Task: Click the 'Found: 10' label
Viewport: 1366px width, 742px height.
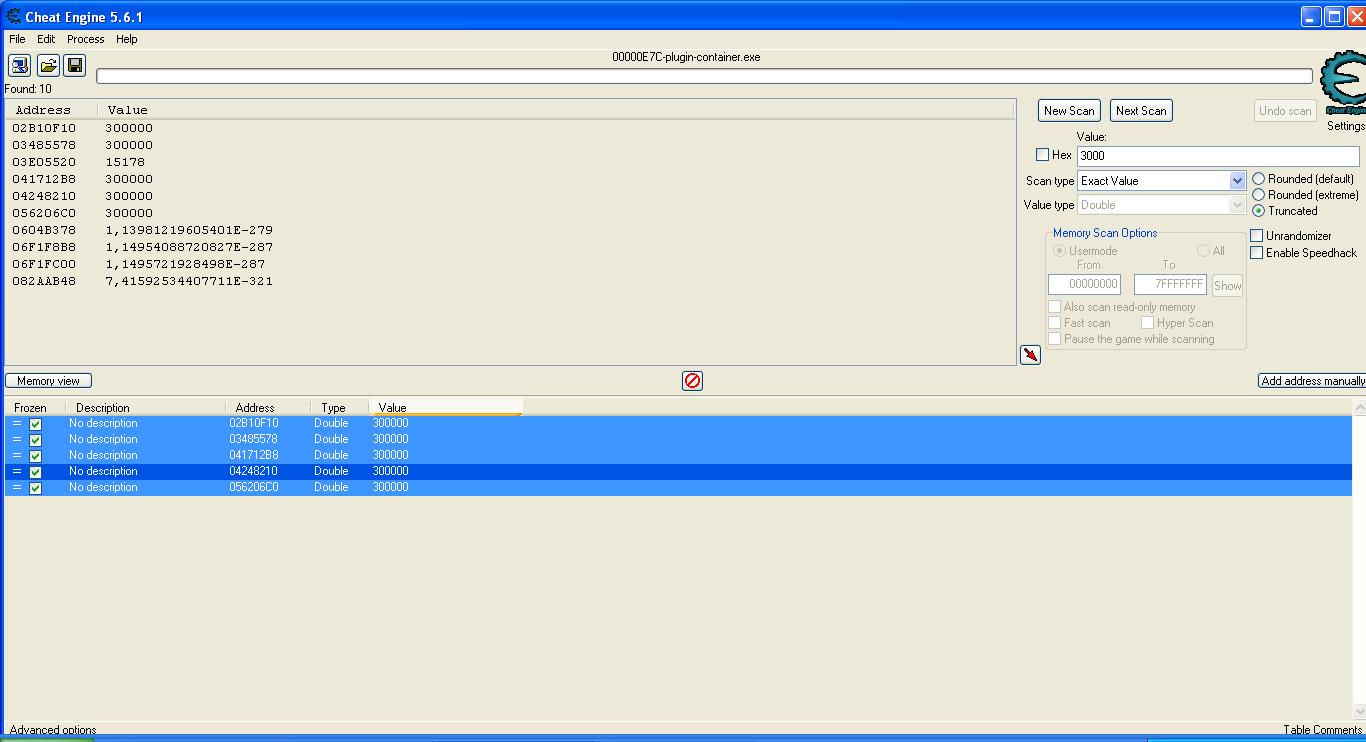Action: (28, 89)
